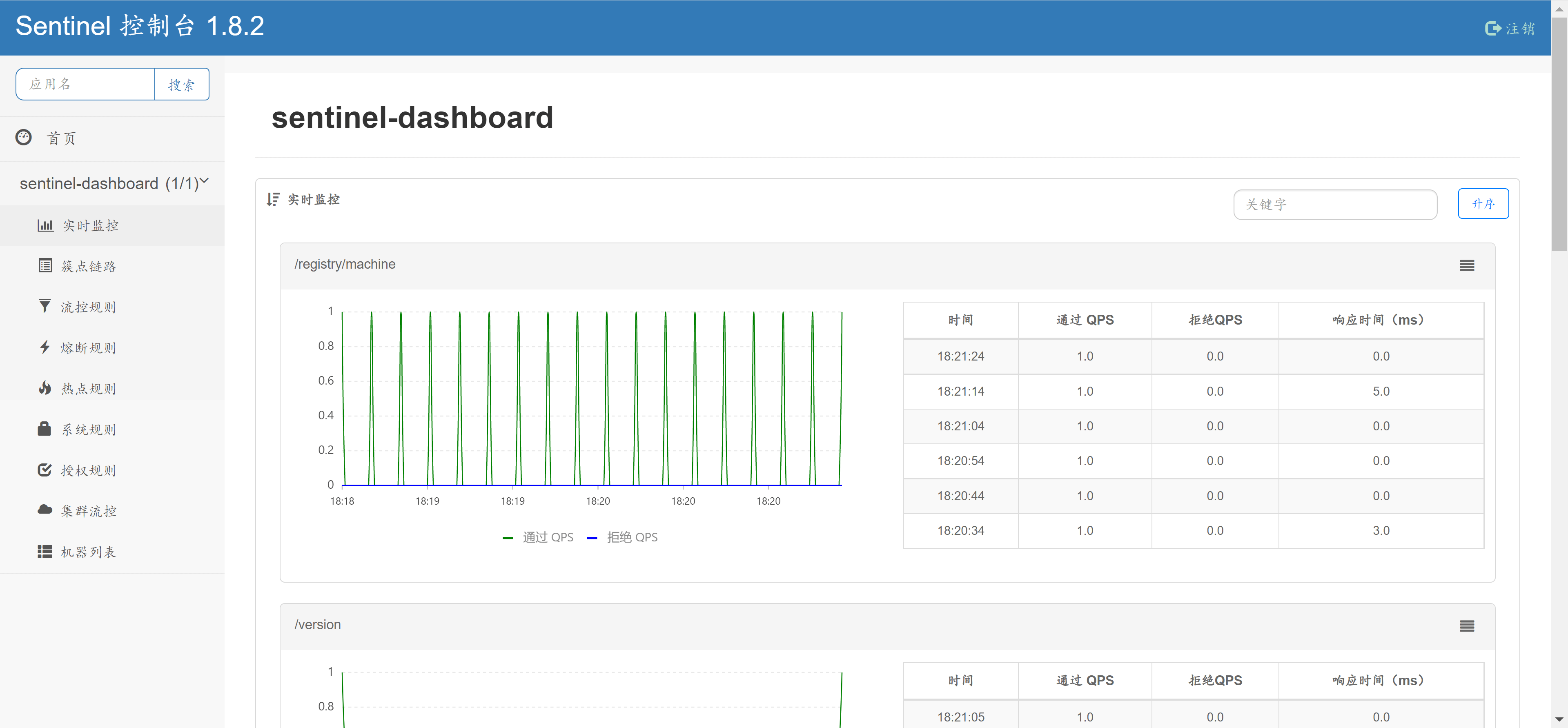Open hamburger menu of /version panel
This screenshot has height=728, width=1568.
point(1466,626)
